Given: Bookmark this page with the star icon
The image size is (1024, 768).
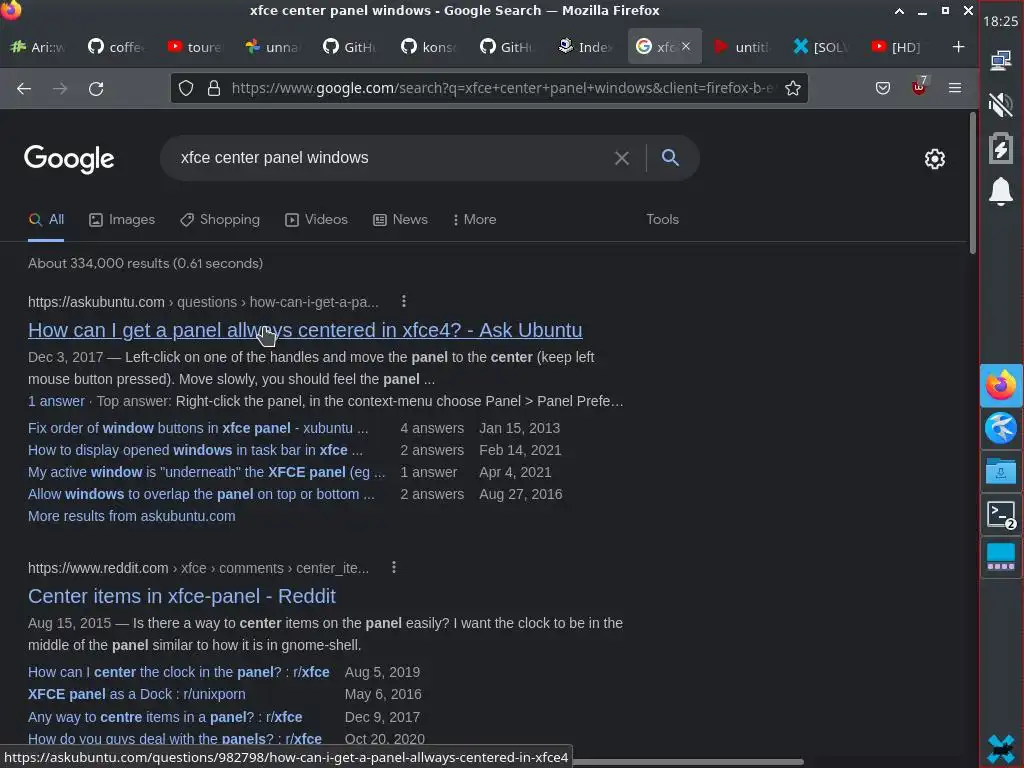Looking at the screenshot, I should (x=793, y=88).
